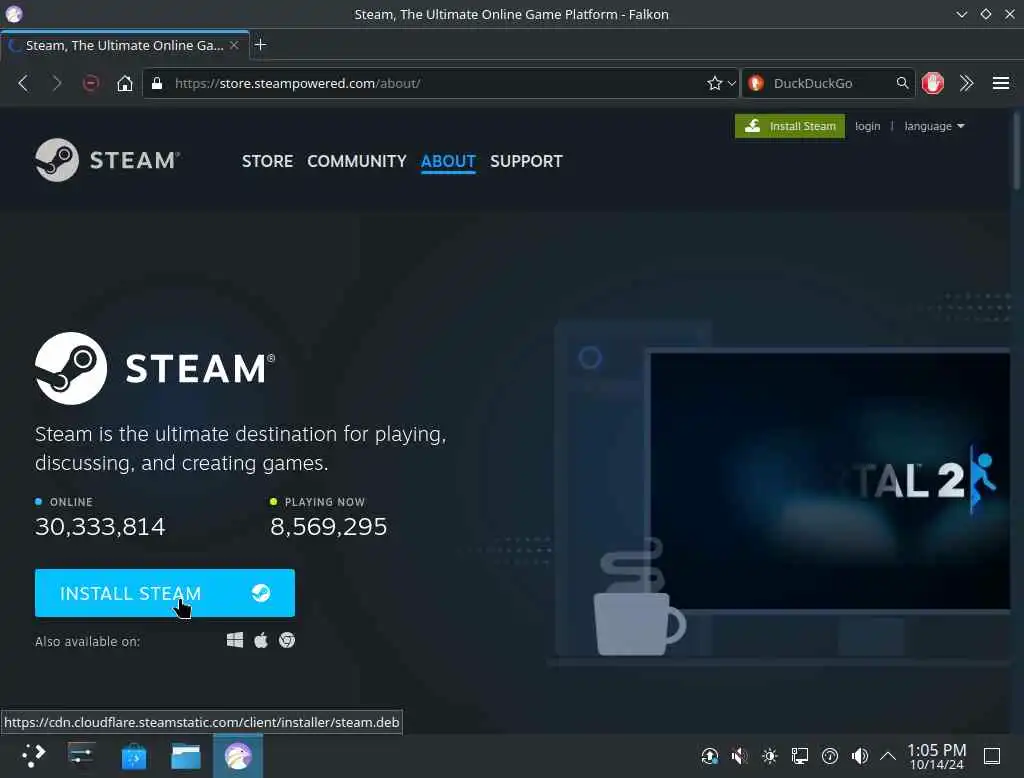The image size is (1024, 778).
Task: Show more toolbar items chevron
Action: 967,83
